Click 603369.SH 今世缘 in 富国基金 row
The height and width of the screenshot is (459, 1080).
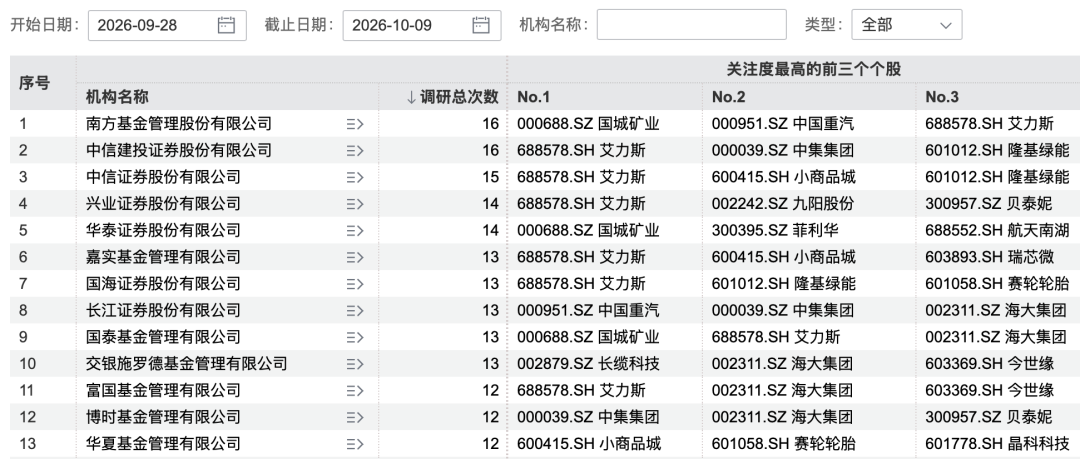[x=990, y=391]
